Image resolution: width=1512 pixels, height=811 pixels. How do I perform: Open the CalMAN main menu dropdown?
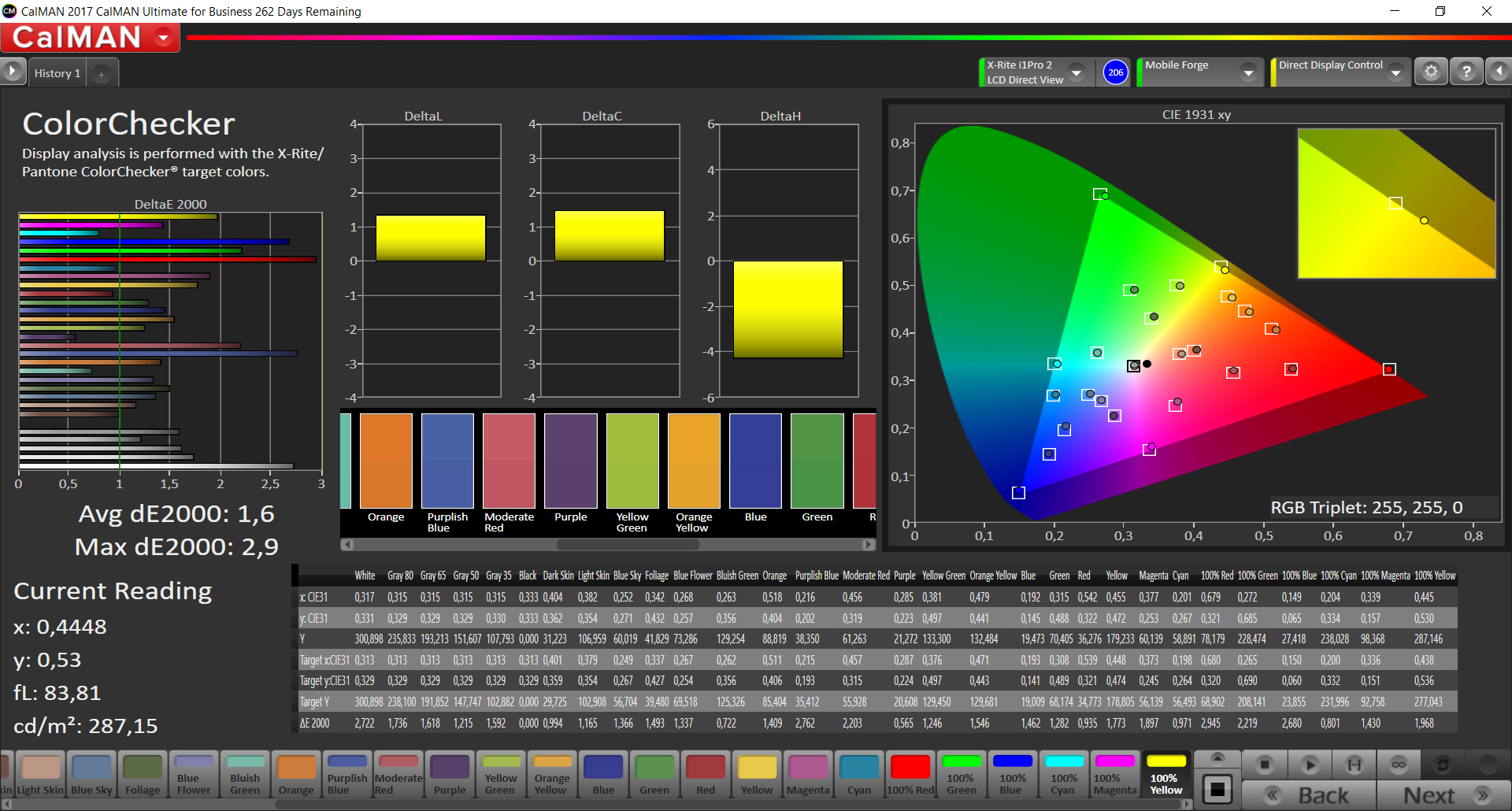[164, 38]
